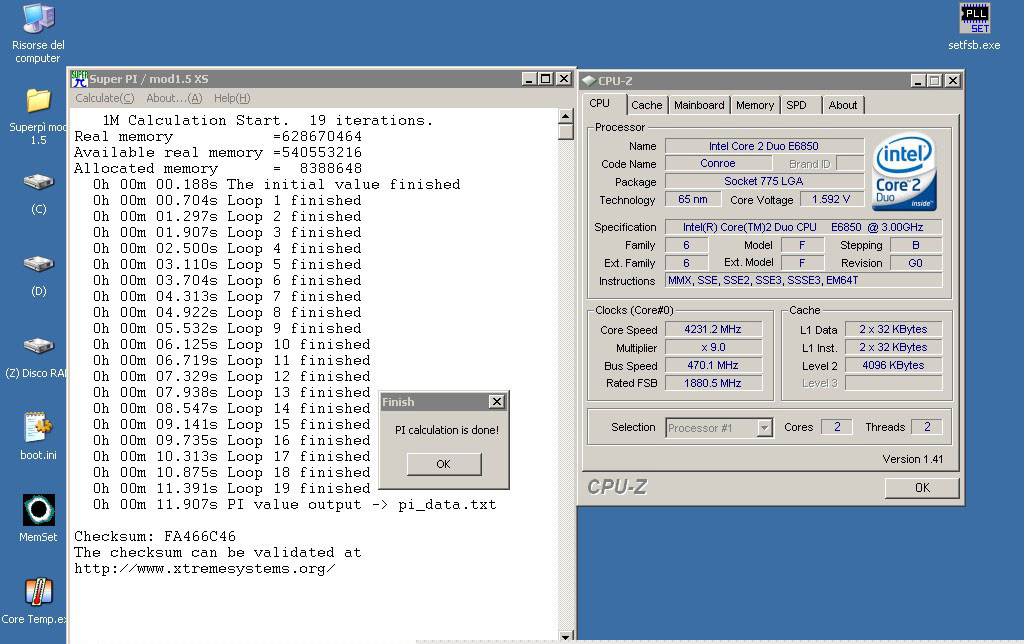
Task: Click the Loop 19 finished line
Action: click(x=231, y=489)
